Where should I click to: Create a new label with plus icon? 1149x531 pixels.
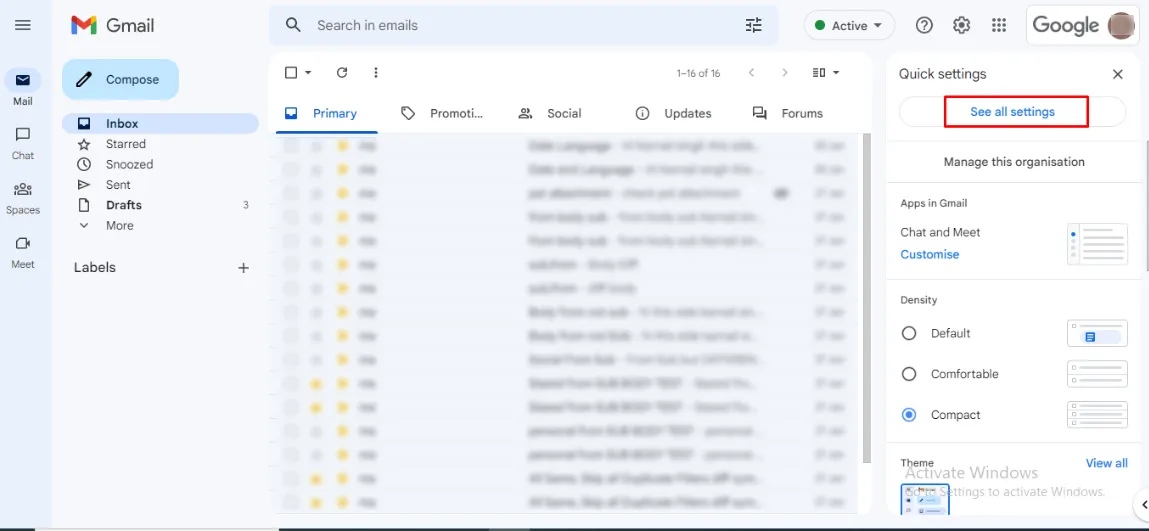pyautogui.click(x=243, y=268)
